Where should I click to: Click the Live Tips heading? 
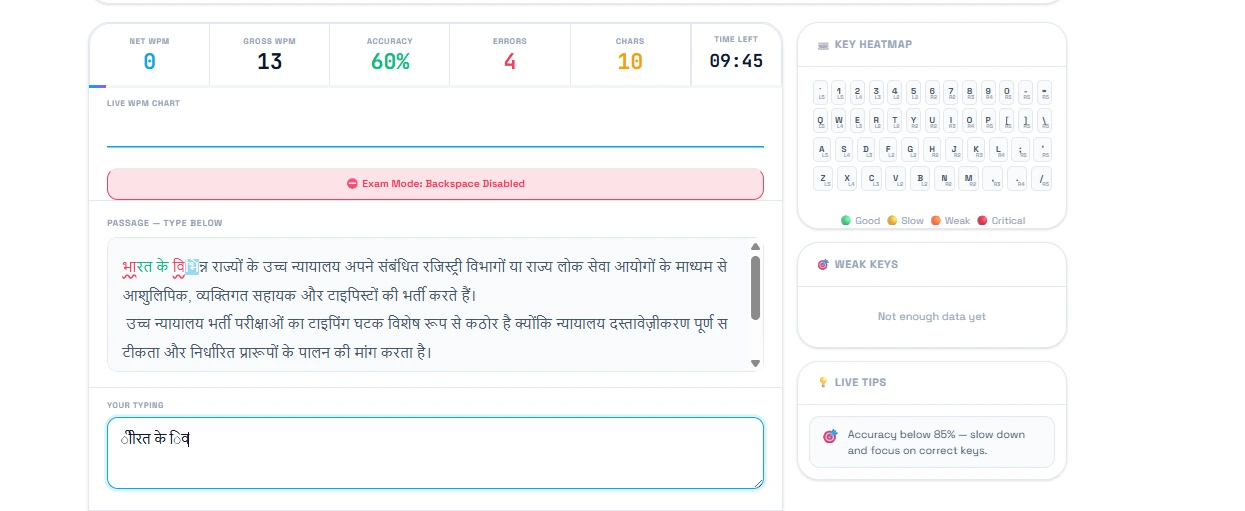[x=860, y=382]
